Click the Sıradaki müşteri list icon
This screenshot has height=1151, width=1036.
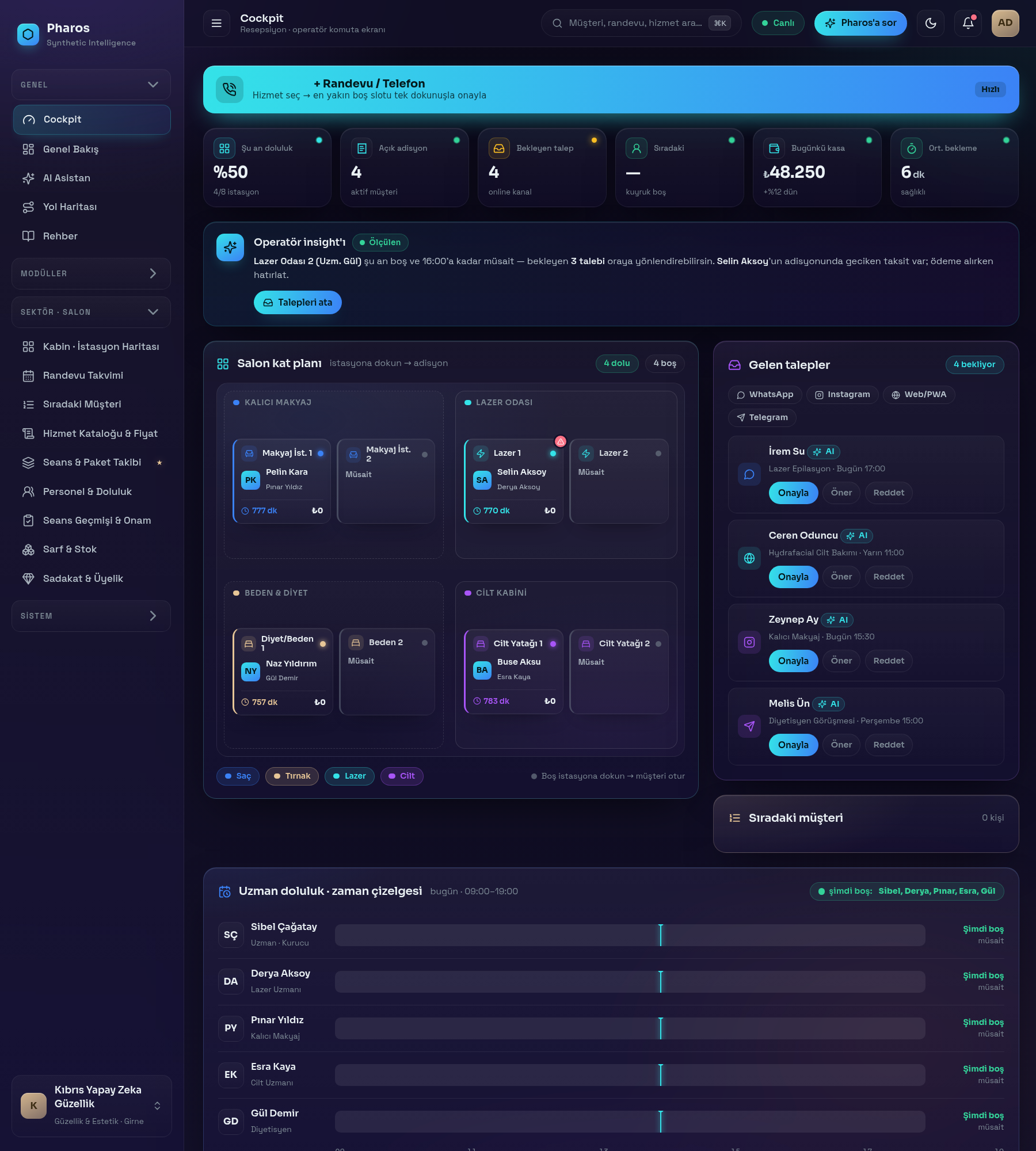point(734,818)
